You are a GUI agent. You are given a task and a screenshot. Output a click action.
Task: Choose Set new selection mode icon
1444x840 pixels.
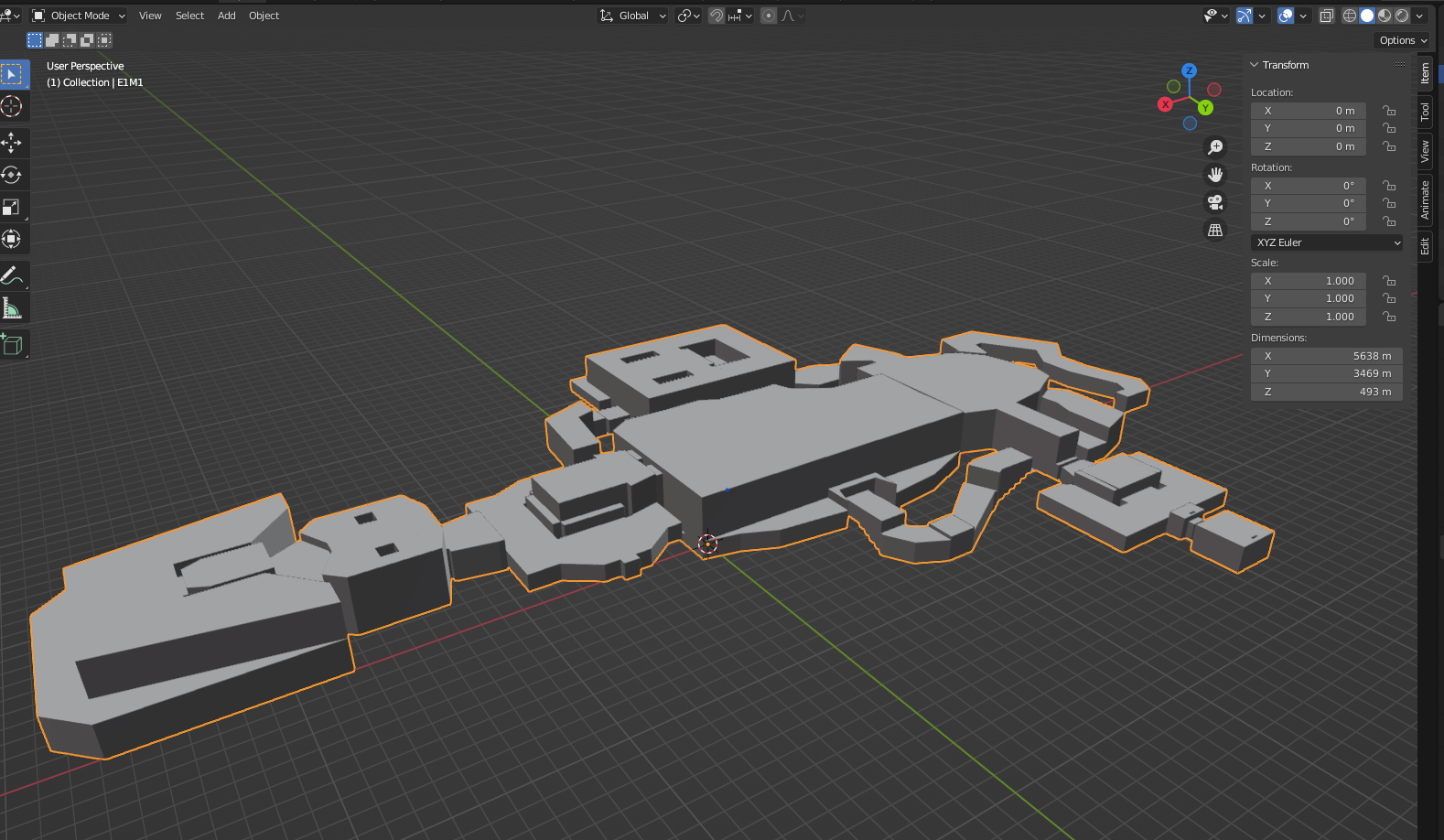35,40
